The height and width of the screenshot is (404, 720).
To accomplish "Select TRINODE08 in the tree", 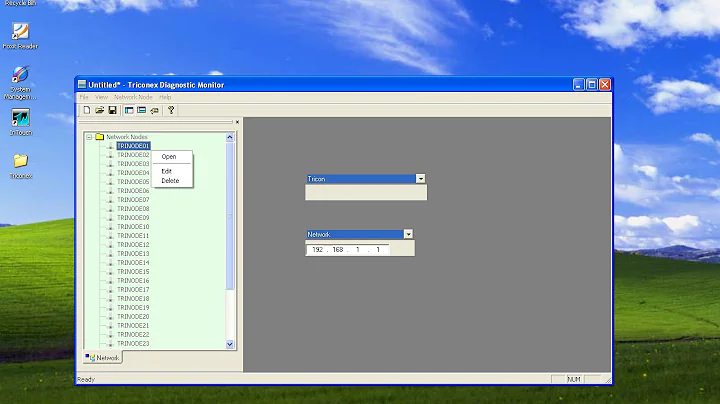I will coord(133,208).
